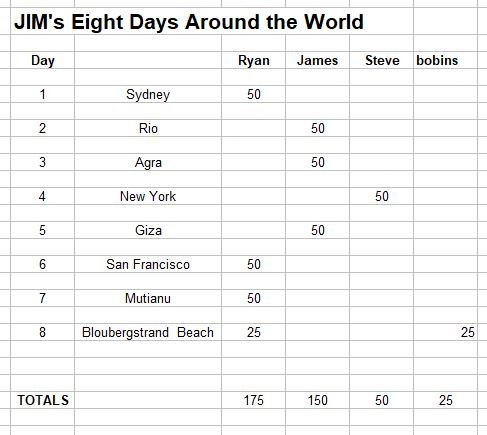The image size is (487, 435).
Task: Click the New York cell
Action: [148, 196]
